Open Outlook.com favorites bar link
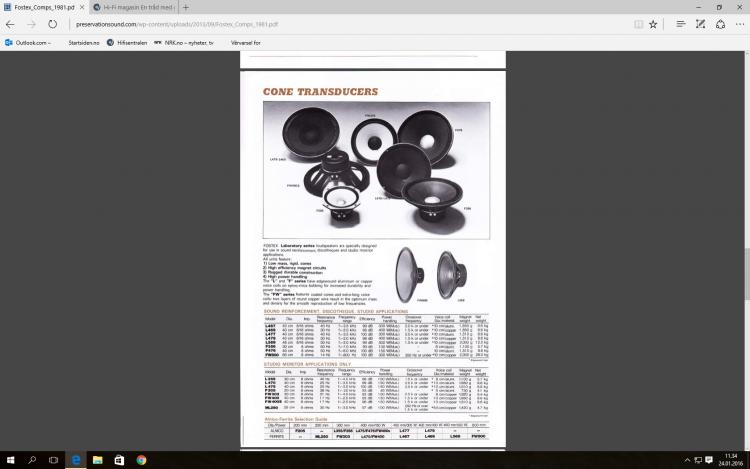Viewport: 750px width, 469px height. point(28,43)
